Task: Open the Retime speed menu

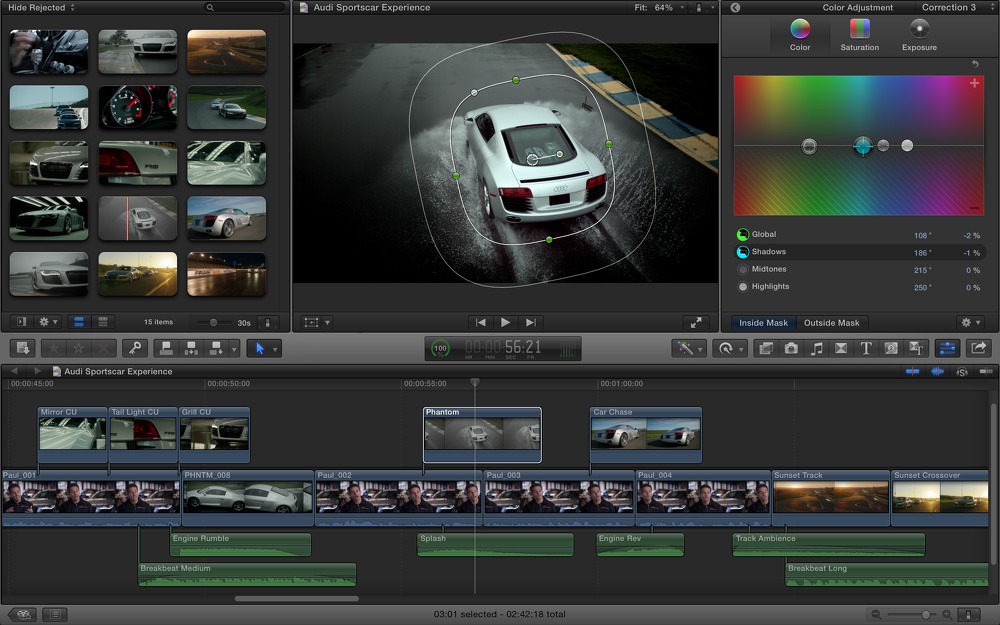Action: coord(728,348)
